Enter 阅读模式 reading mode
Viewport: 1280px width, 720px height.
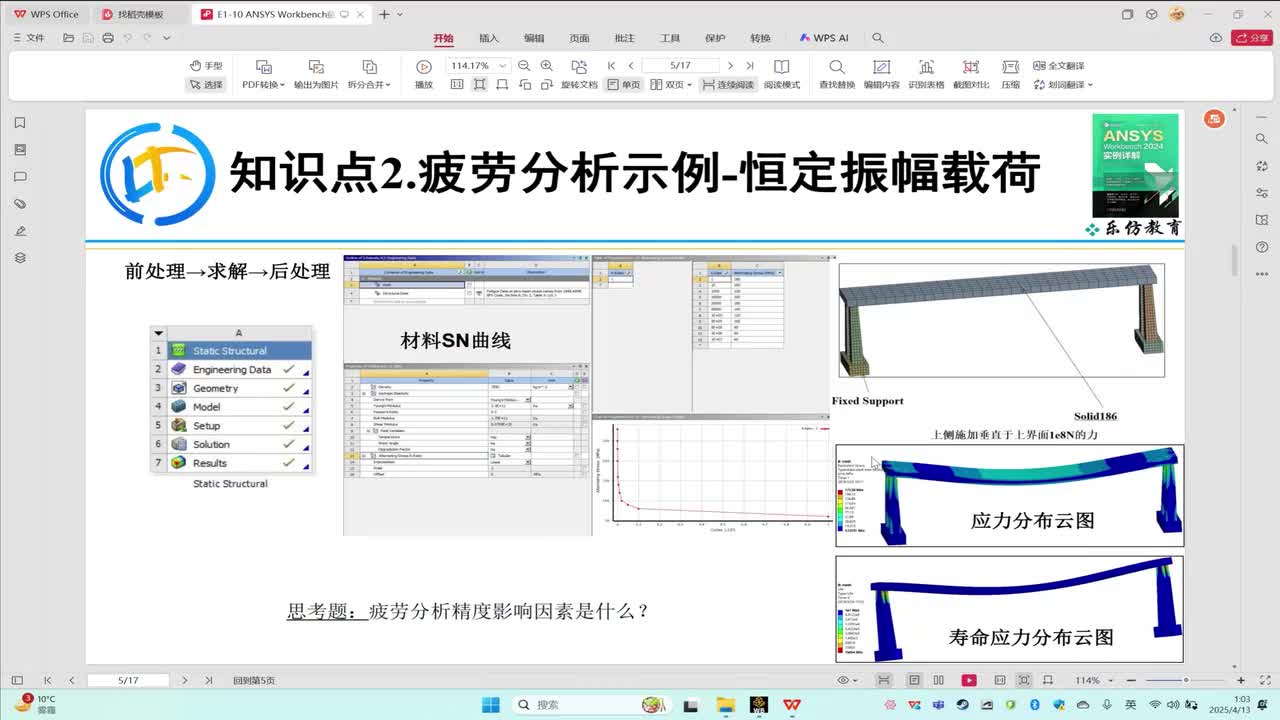coord(782,75)
